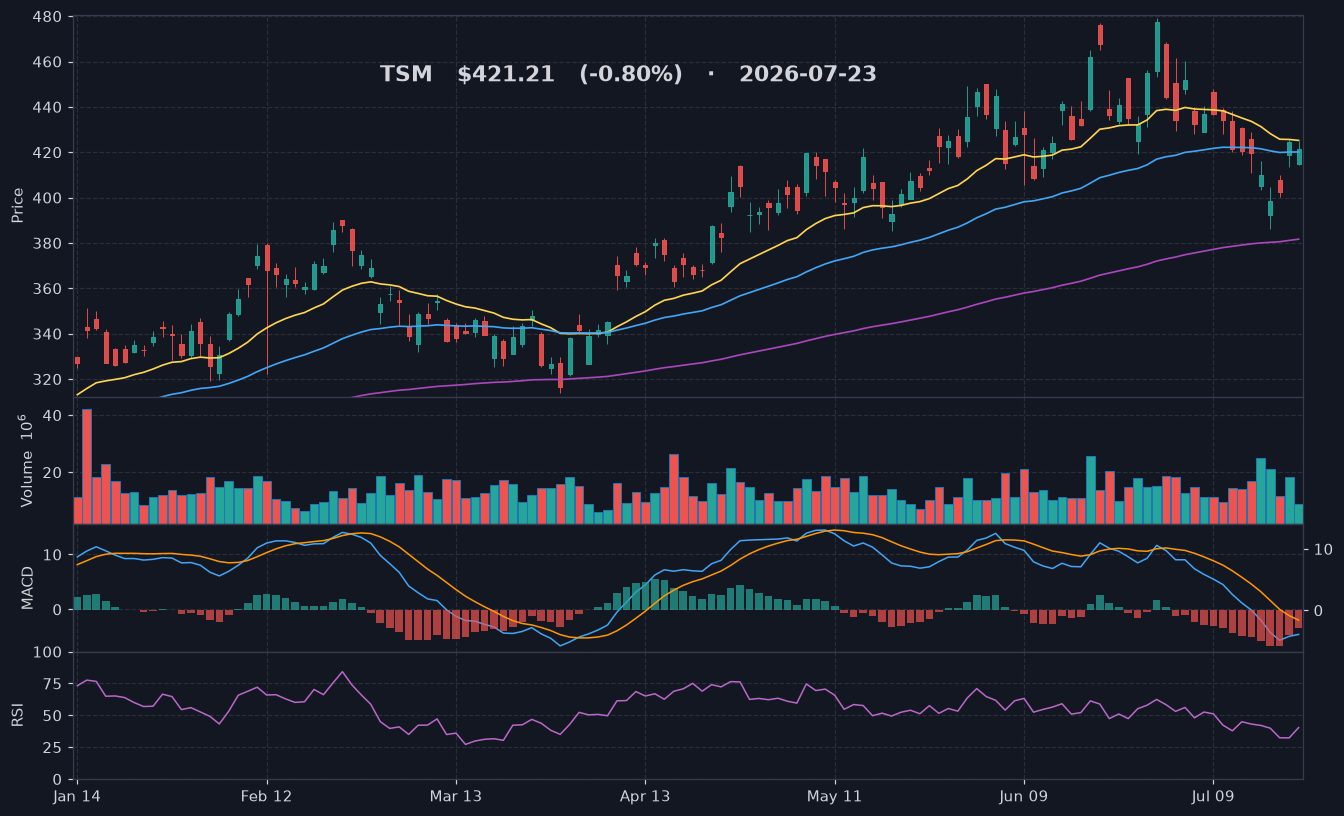Click the Feb 12 date label

click(267, 797)
